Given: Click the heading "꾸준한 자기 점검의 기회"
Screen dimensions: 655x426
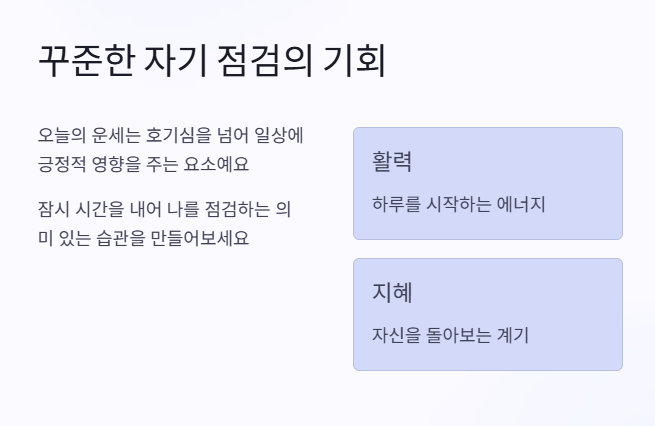Looking at the screenshot, I should 212,61.
